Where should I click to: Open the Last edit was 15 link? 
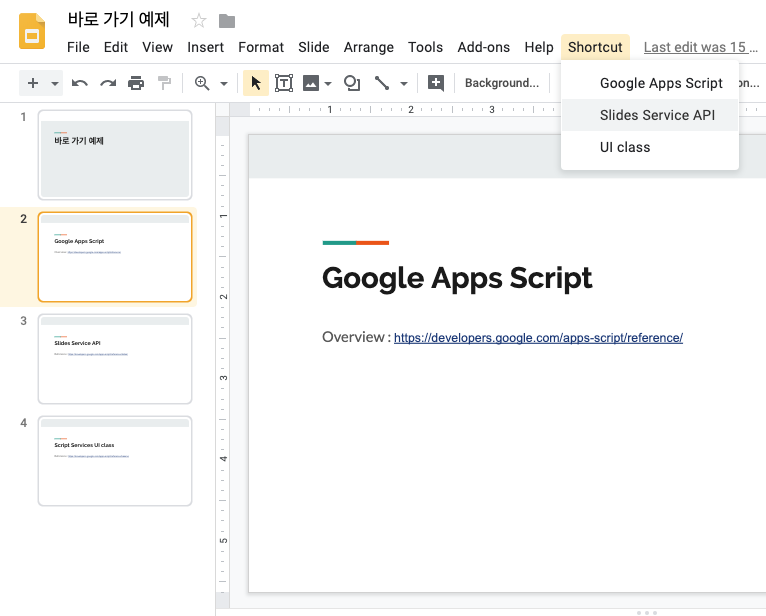click(700, 47)
